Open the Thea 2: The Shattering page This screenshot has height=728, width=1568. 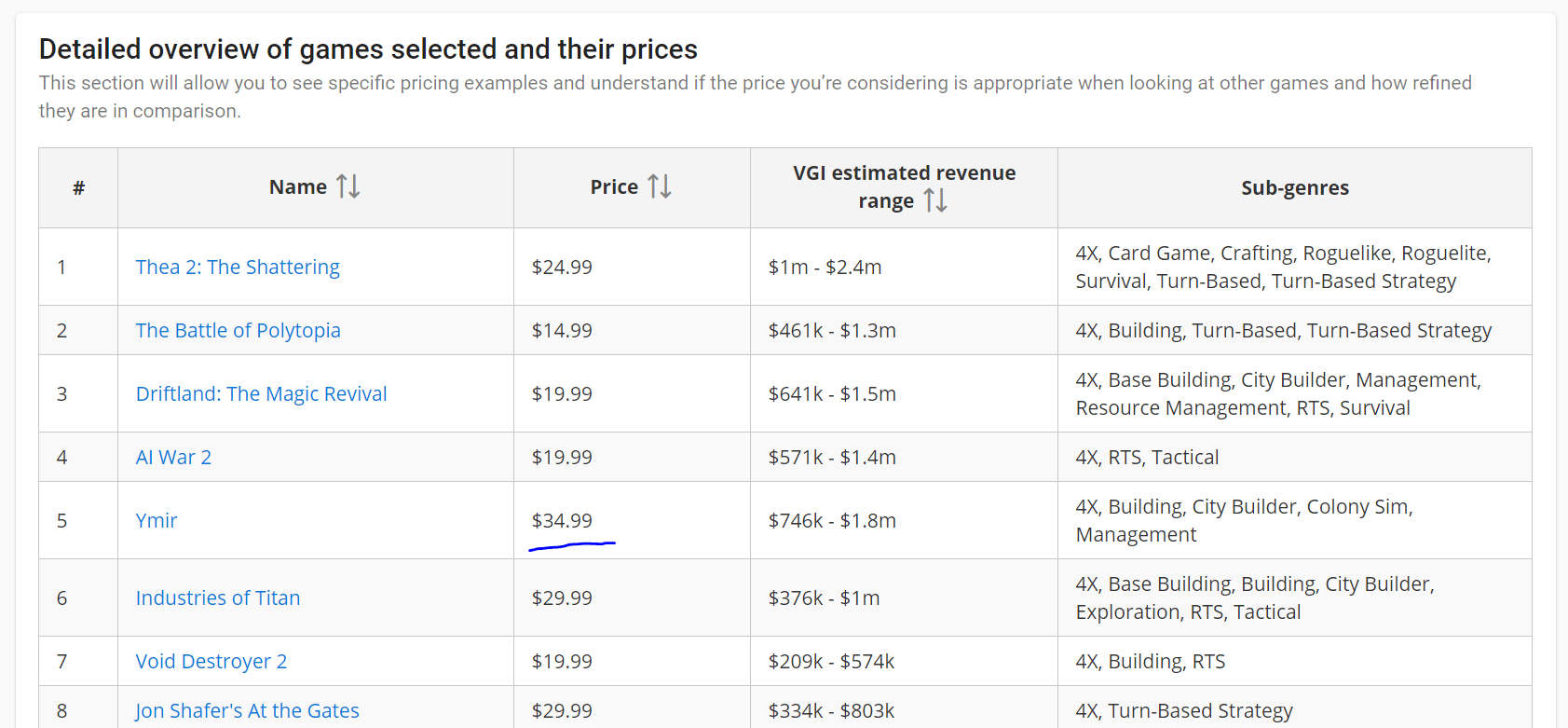(238, 267)
